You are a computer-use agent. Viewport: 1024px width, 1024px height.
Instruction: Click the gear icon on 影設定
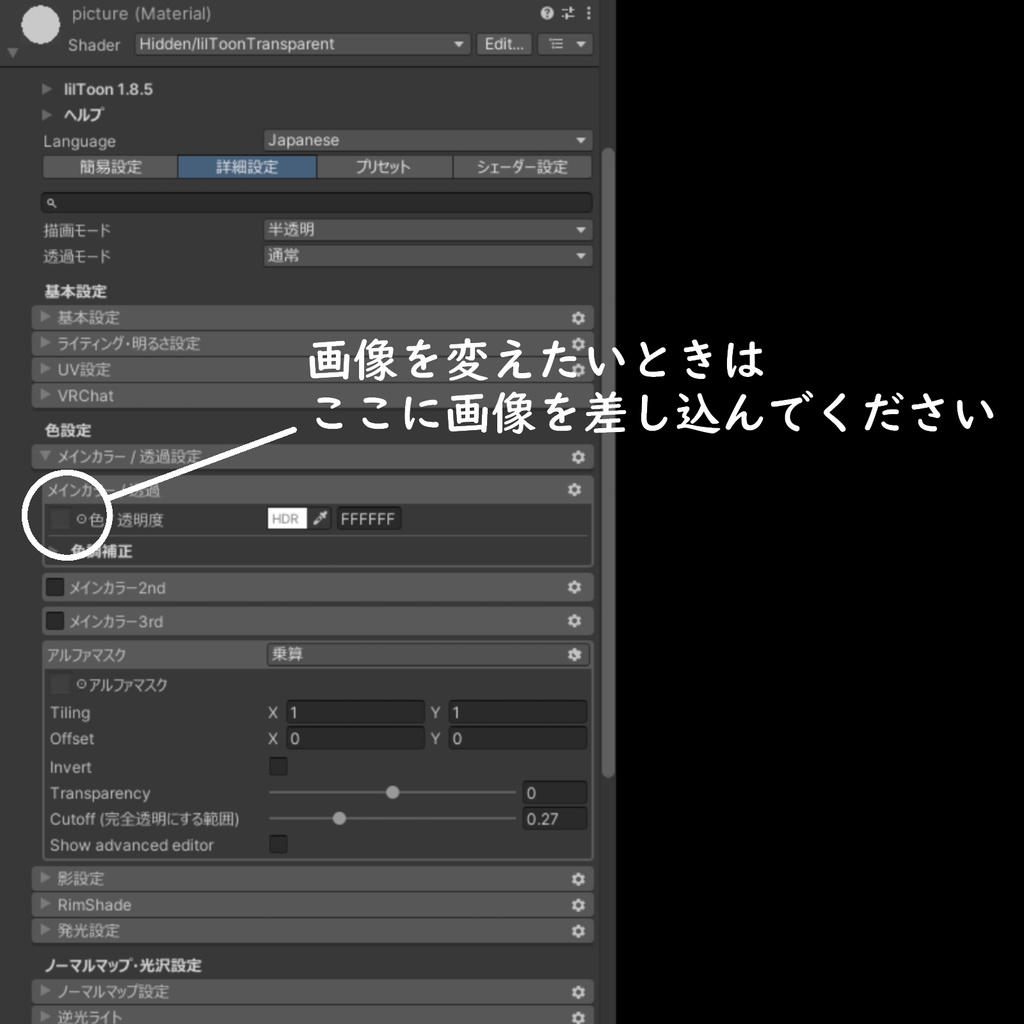click(x=578, y=879)
